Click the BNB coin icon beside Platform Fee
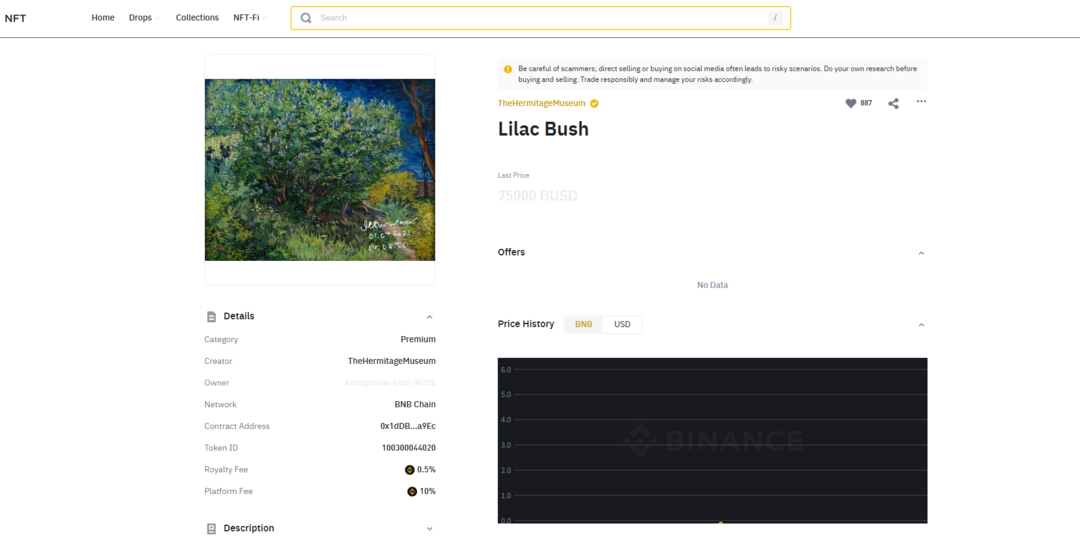Screen dimensions: 1080x544 pos(412,492)
